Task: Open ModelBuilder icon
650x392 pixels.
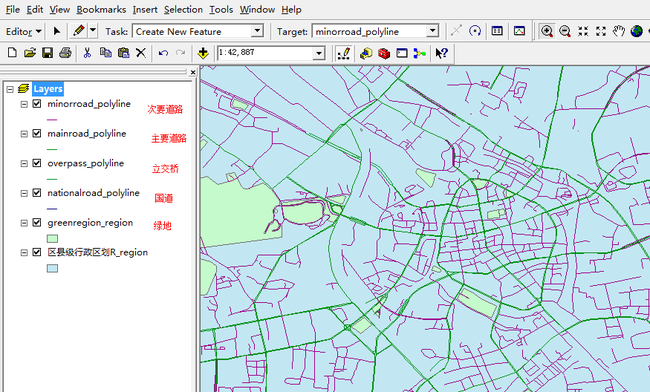Action: [420, 53]
